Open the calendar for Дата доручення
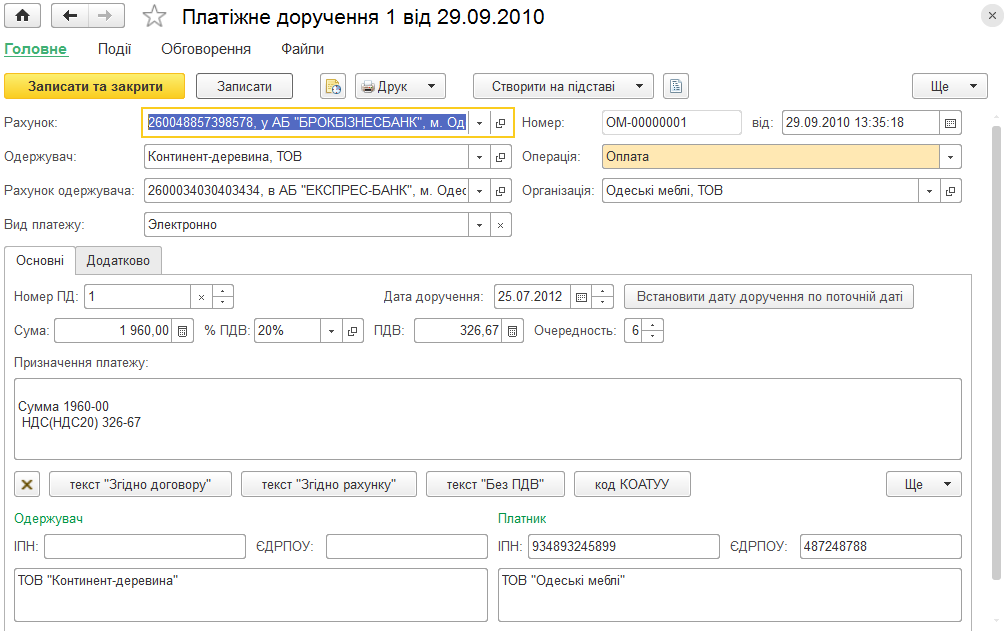The width and height of the screenshot is (1006, 637). tap(581, 296)
